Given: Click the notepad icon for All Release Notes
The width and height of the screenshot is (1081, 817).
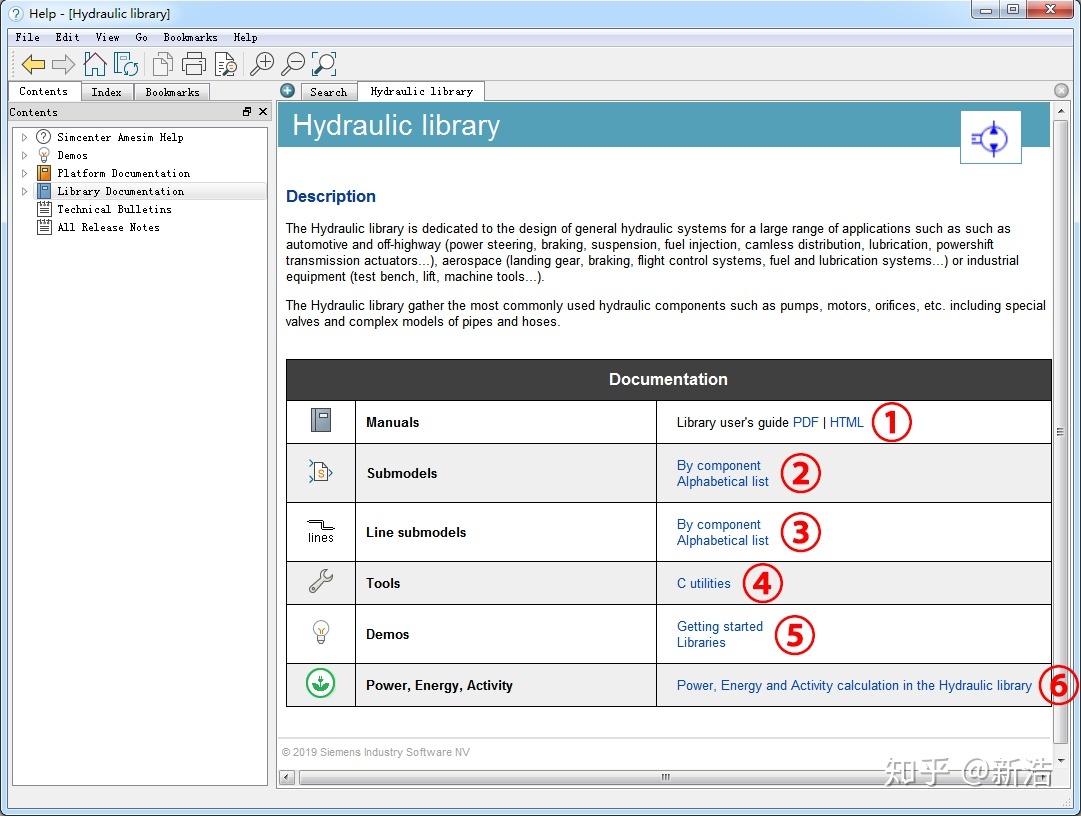Looking at the screenshot, I should [x=44, y=226].
